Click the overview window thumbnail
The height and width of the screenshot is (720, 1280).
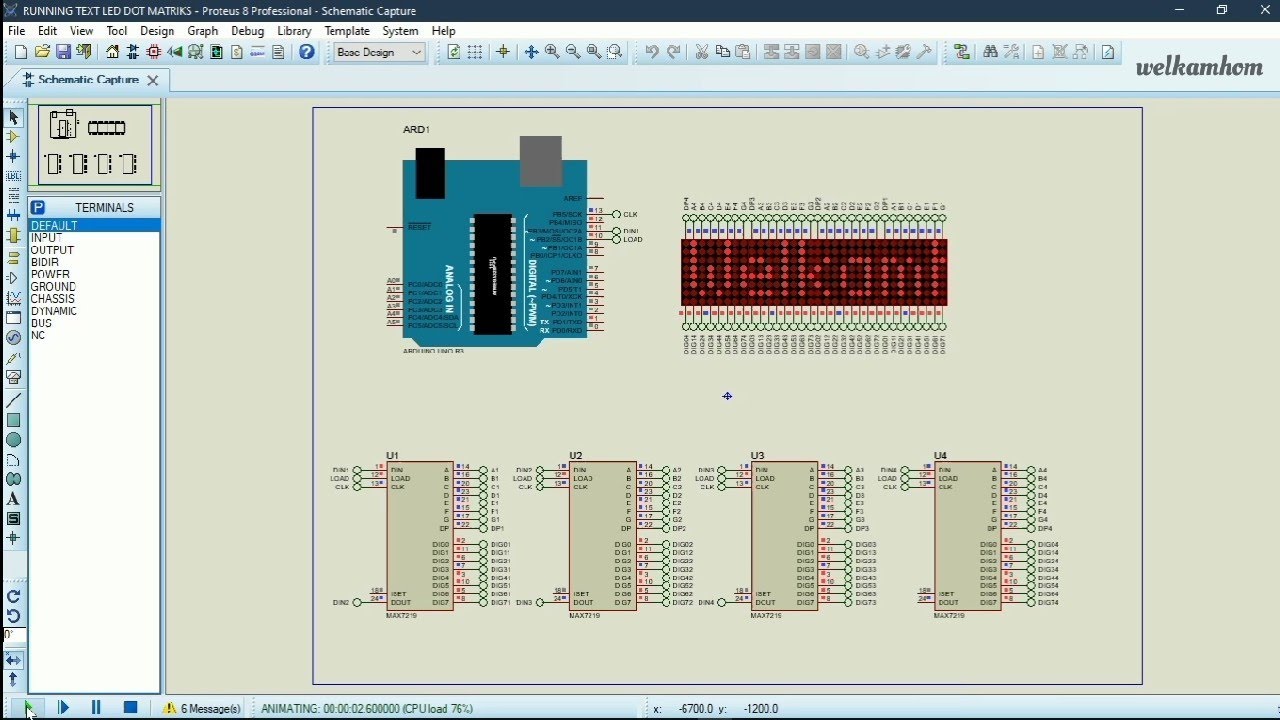(x=95, y=145)
